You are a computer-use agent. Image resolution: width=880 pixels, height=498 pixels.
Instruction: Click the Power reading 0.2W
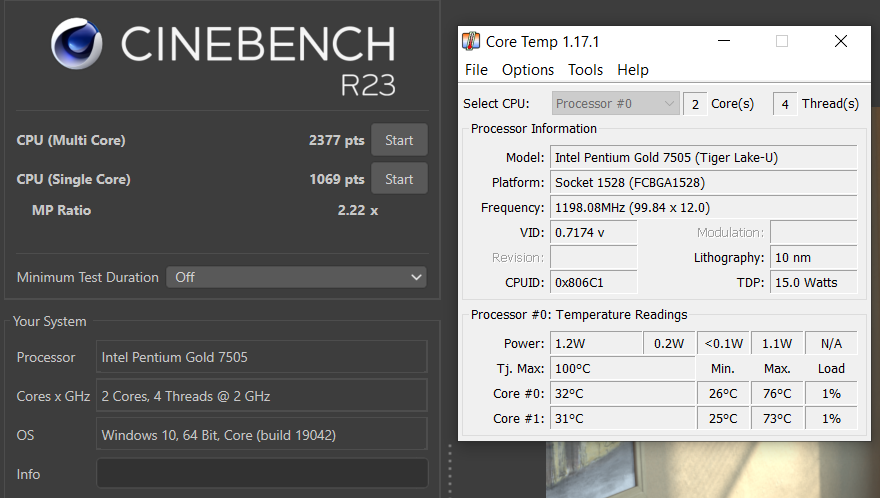point(669,343)
